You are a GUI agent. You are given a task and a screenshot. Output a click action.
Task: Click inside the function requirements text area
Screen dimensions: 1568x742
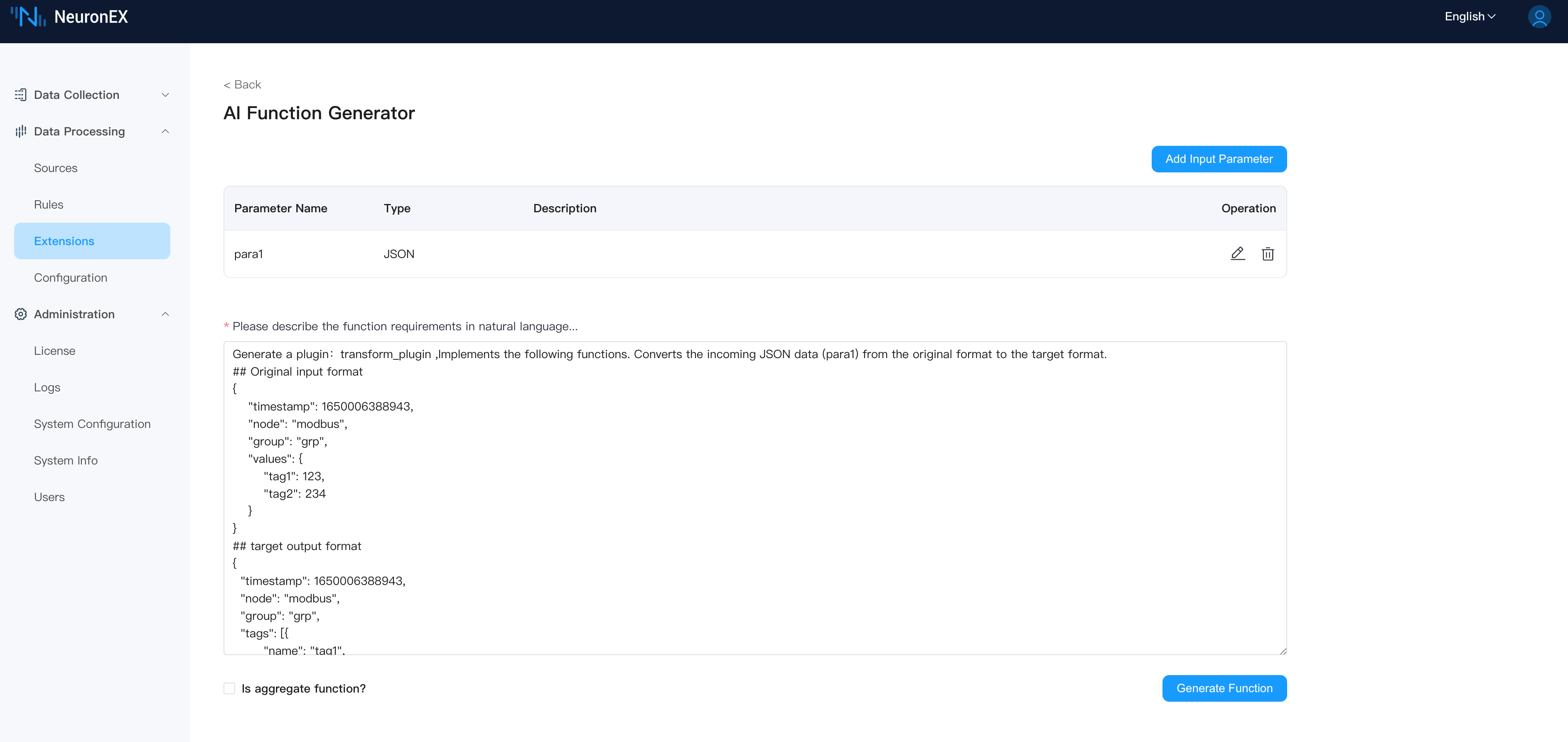[755, 497]
